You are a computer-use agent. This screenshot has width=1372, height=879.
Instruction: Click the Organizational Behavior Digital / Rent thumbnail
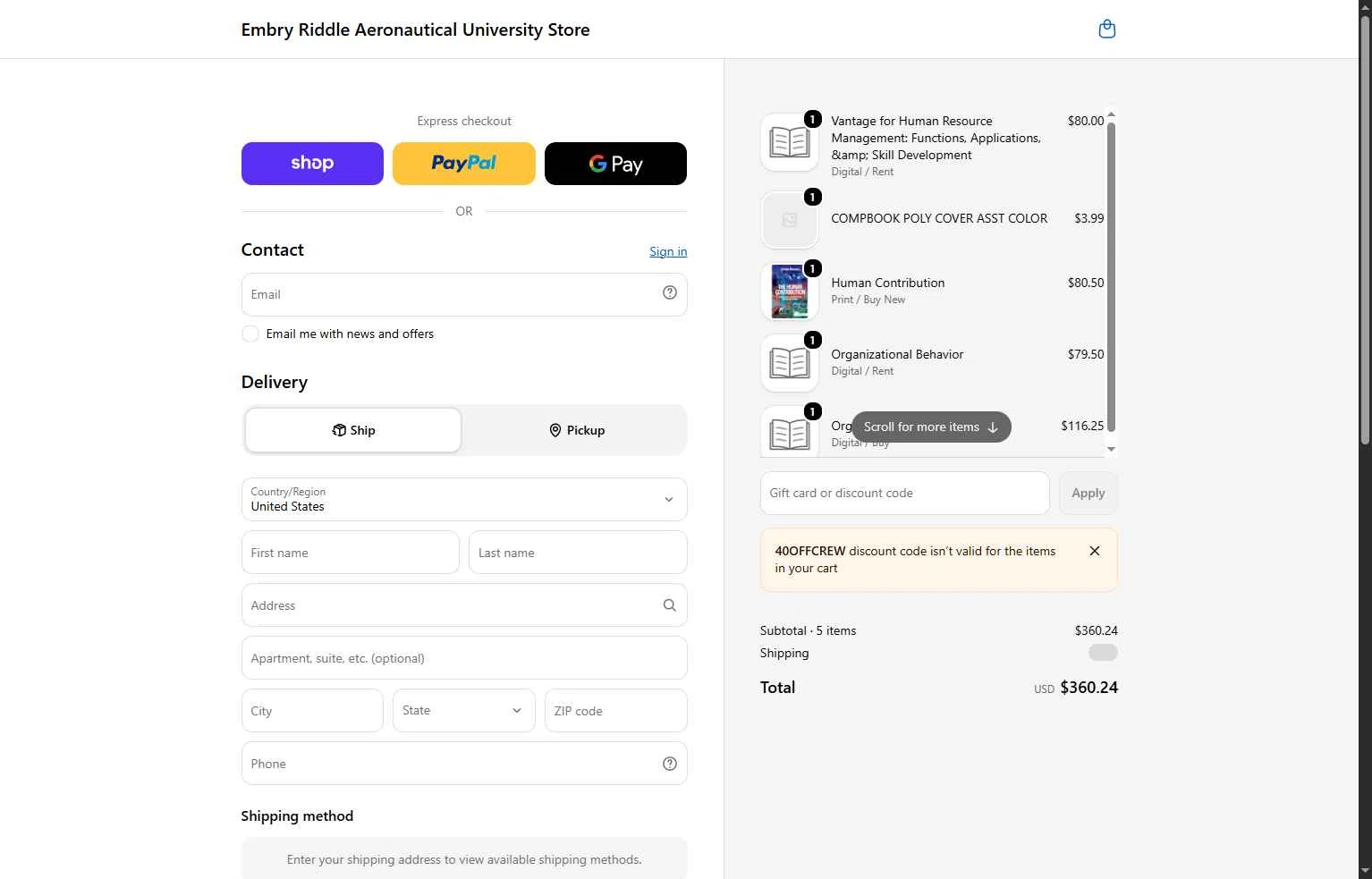[790, 363]
